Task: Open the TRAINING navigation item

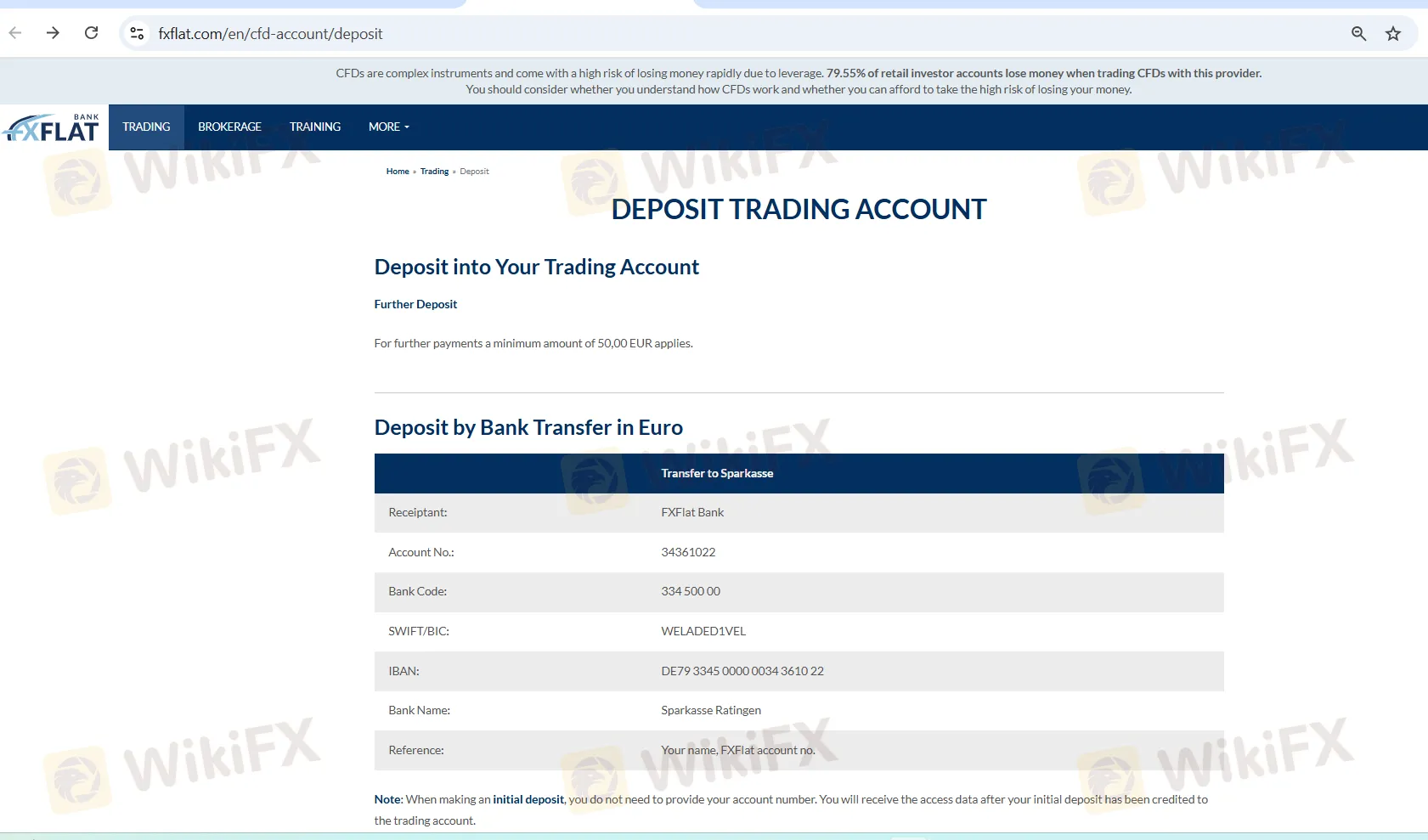Action: pyautogui.click(x=314, y=127)
